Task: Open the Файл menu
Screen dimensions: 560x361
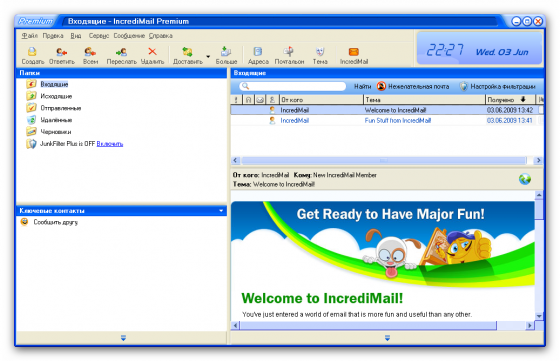Action: point(30,36)
